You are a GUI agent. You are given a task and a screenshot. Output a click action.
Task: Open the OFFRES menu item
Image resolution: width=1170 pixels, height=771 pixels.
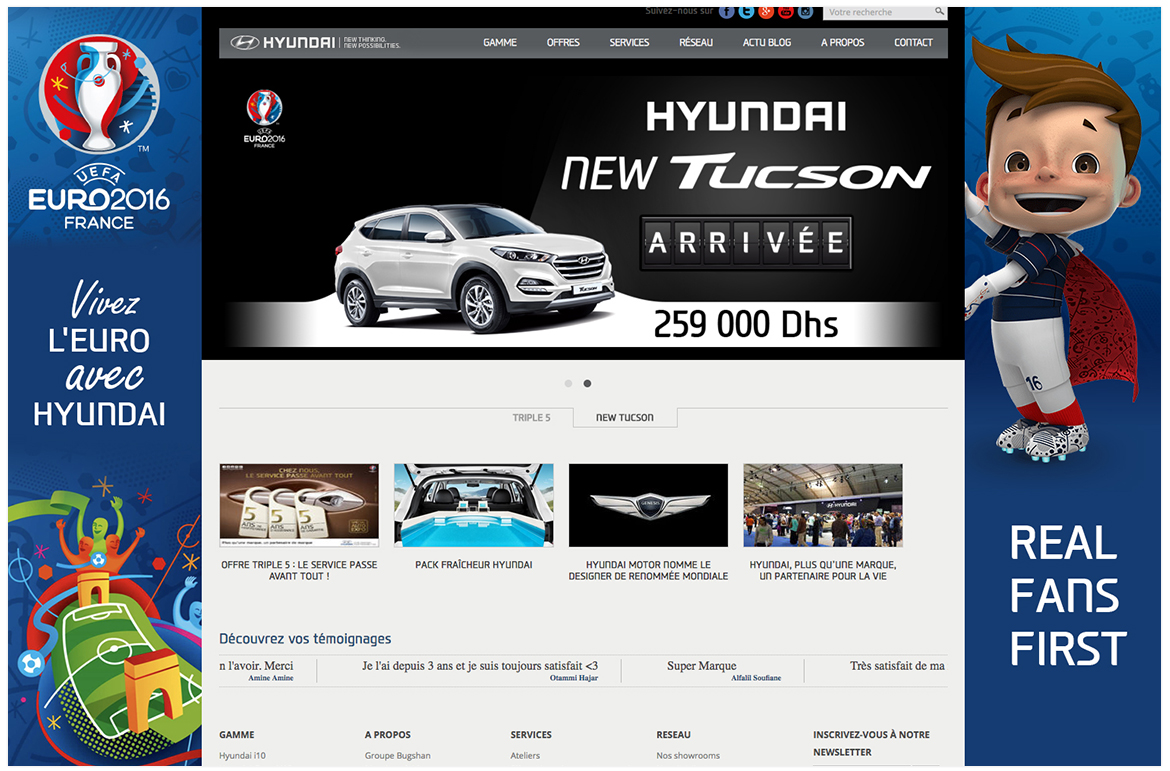tap(563, 43)
